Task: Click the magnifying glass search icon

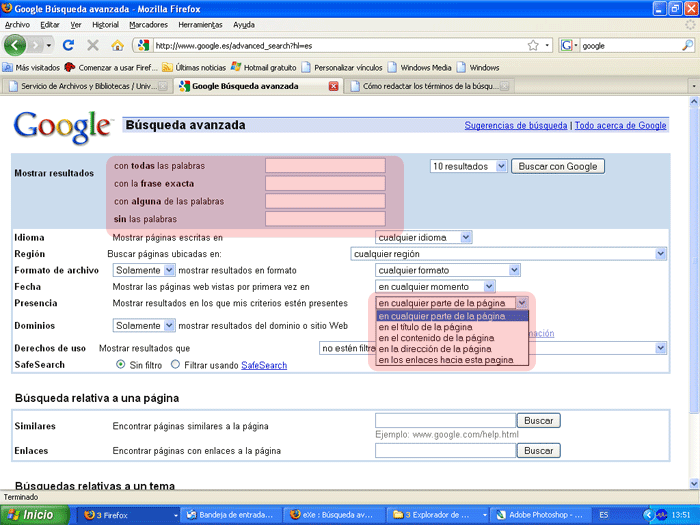Action: click(x=688, y=45)
